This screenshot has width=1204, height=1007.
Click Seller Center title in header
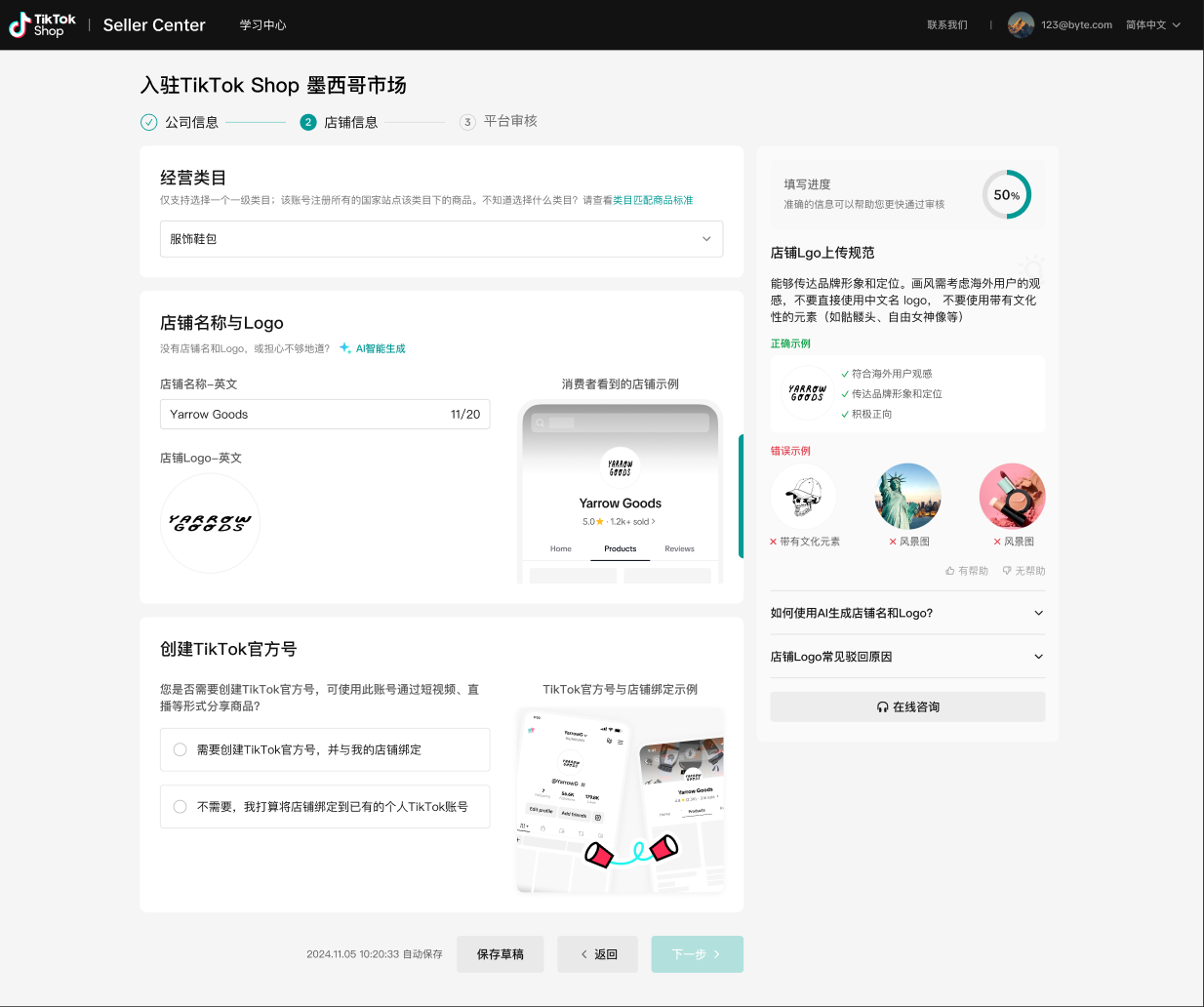tap(154, 25)
